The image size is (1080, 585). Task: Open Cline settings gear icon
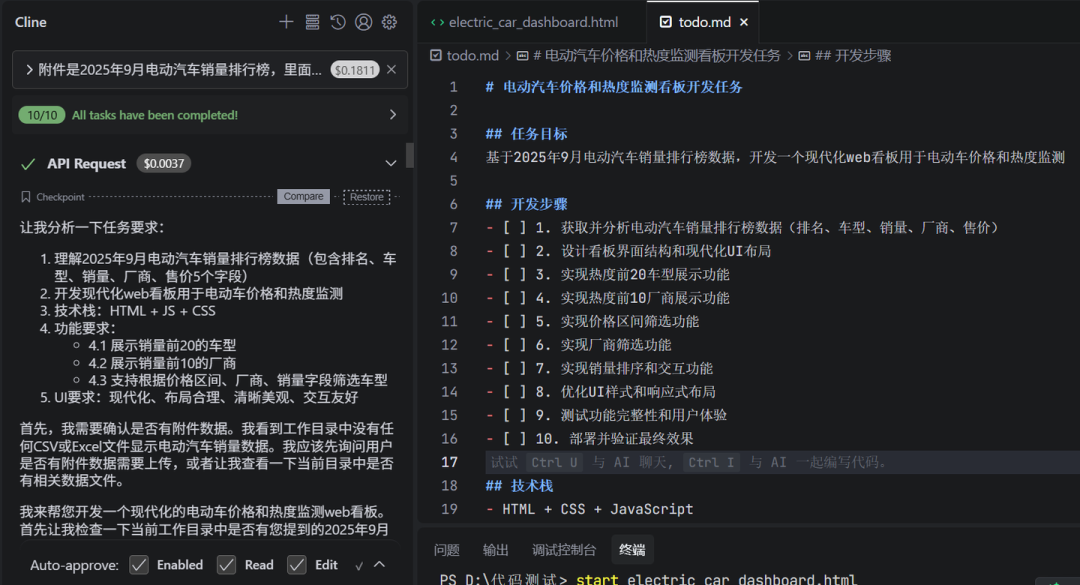[389, 22]
